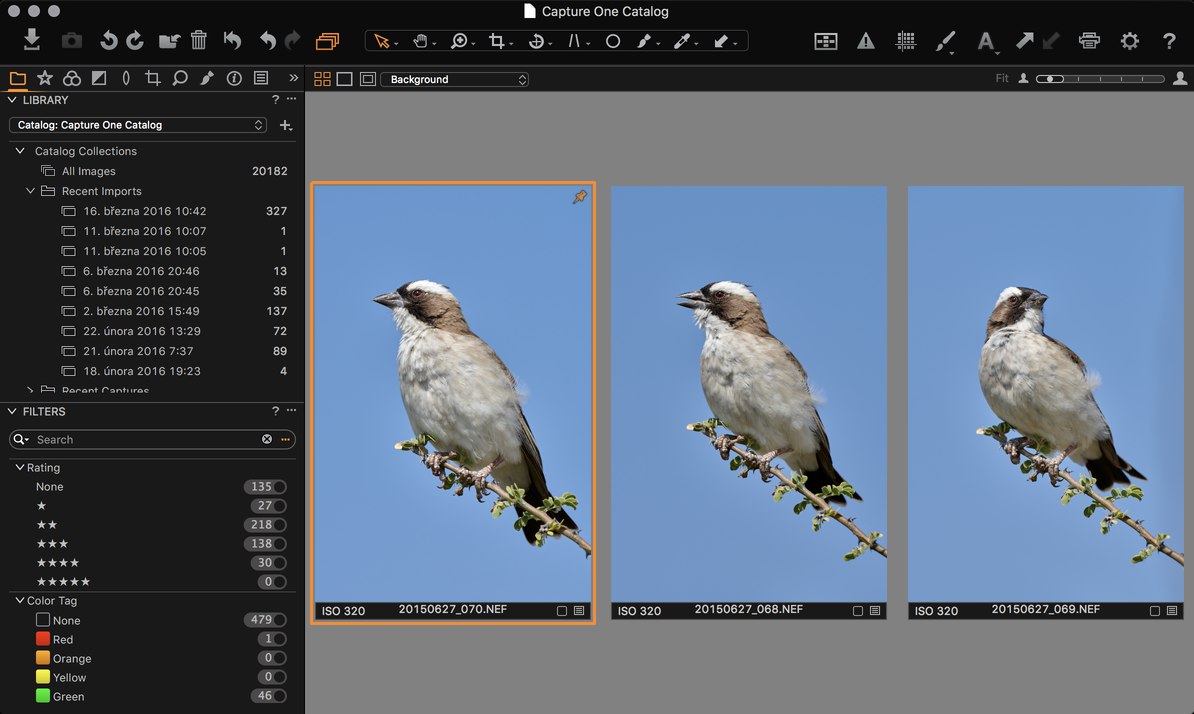Open the Metadata info tool tab
Image resolution: width=1194 pixels, height=714 pixels.
click(x=234, y=78)
